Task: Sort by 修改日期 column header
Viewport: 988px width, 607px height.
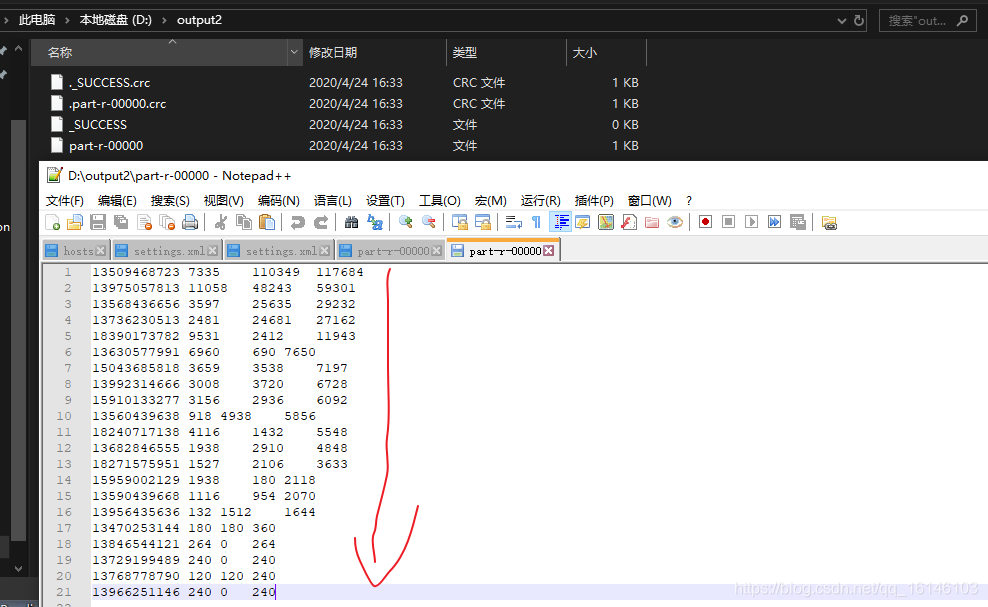Action: pos(333,52)
